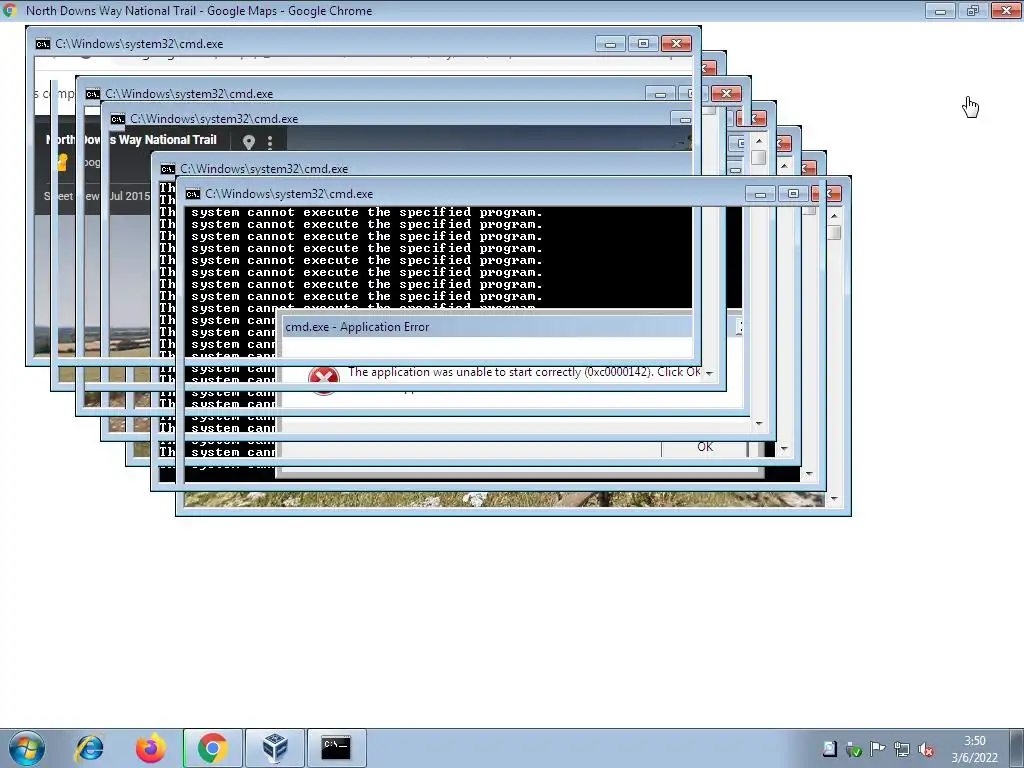
Task: Click the yellow Pegman Street View icon
Action: (x=62, y=162)
